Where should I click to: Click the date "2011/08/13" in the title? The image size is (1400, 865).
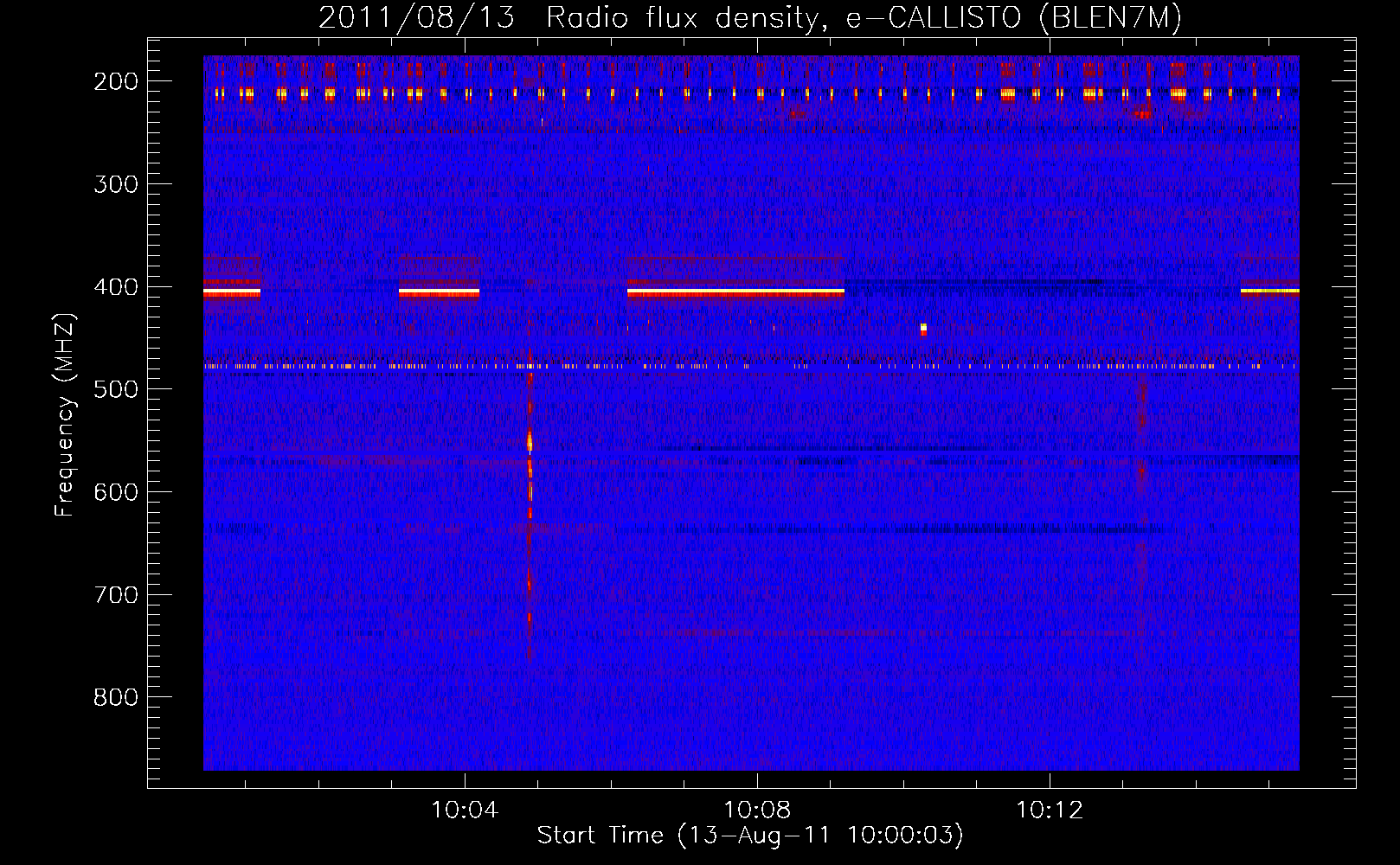pos(416,18)
